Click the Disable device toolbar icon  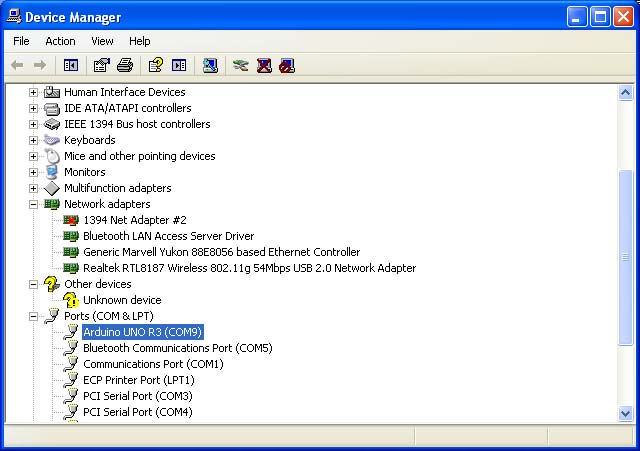click(x=287, y=65)
